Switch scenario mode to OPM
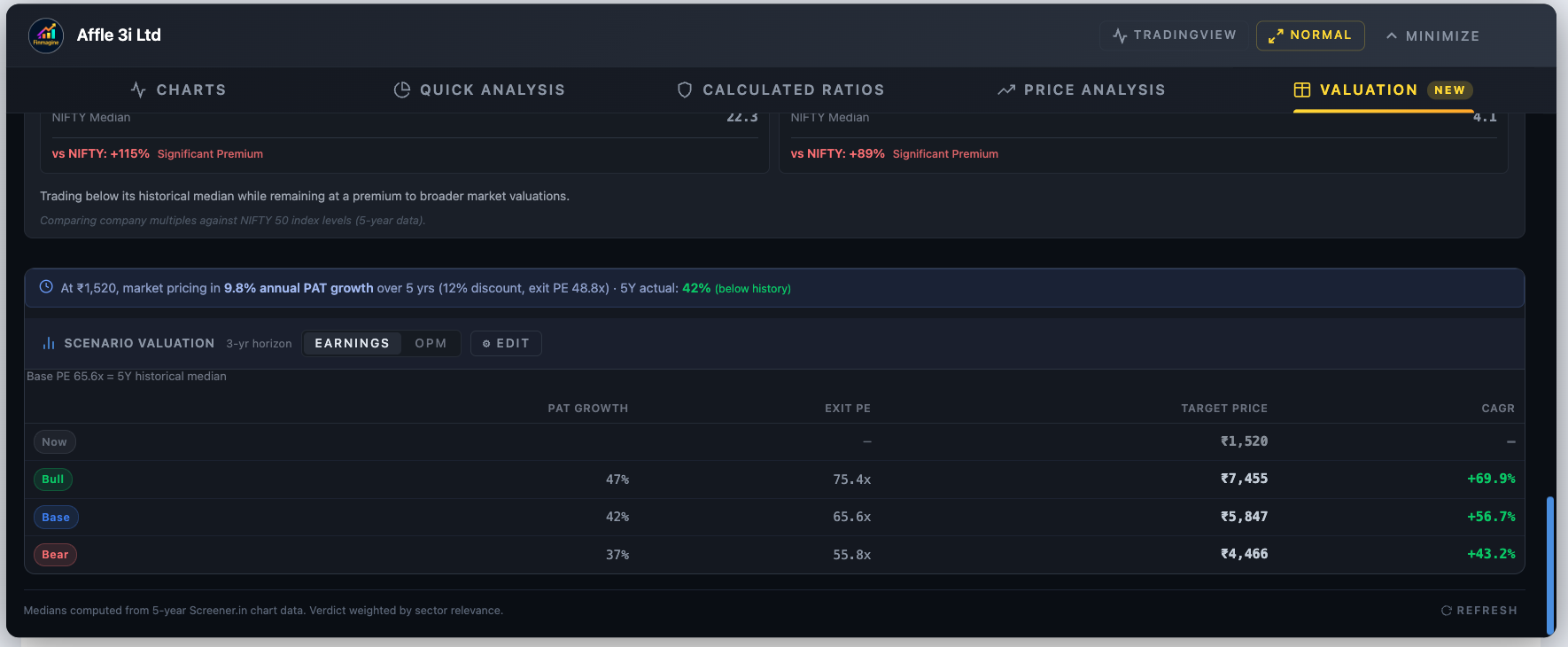This screenshot has width=1568, height=647. click(x=431, y=343)
